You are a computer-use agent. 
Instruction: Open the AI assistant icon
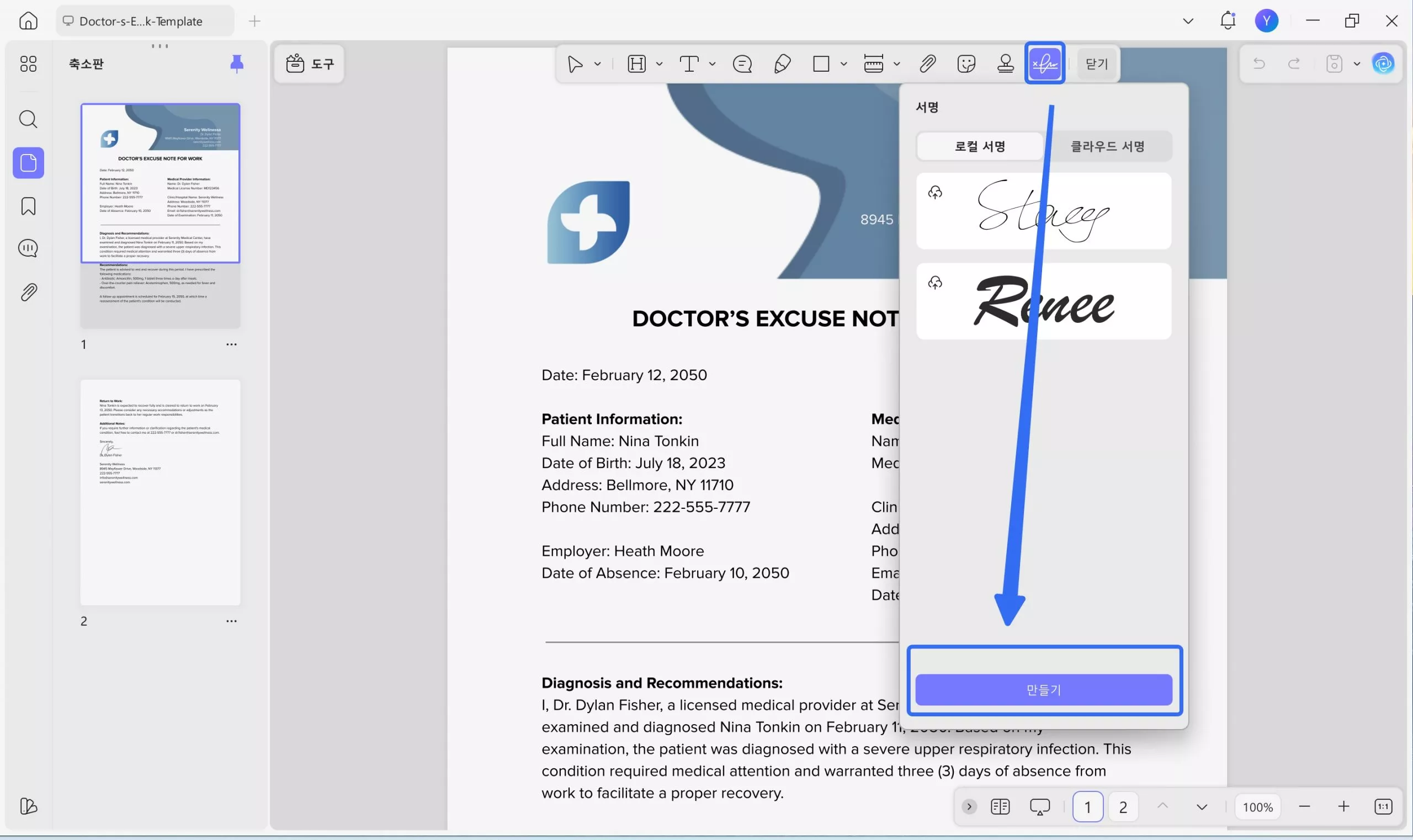1383,63
